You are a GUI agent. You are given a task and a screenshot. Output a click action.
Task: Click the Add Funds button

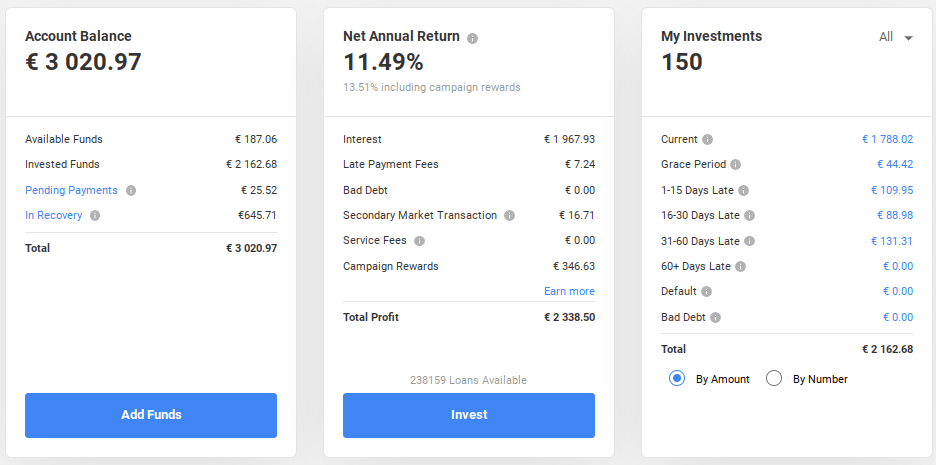(151, 415)
